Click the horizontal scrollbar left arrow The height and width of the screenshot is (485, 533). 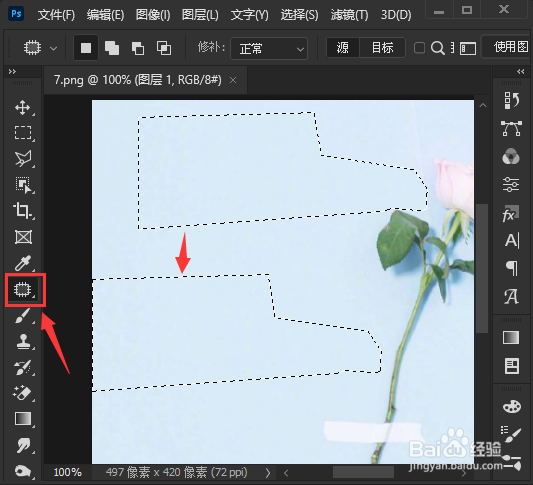pos(286,473)
